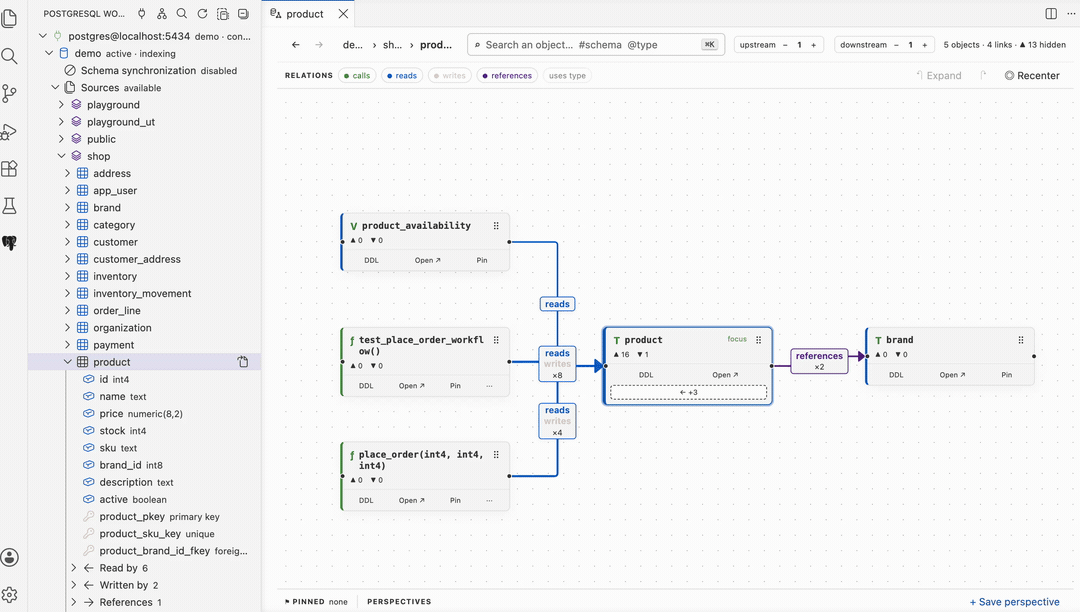Decrease downstream depth with minus

pyautogui.click(x=896, y=45)
